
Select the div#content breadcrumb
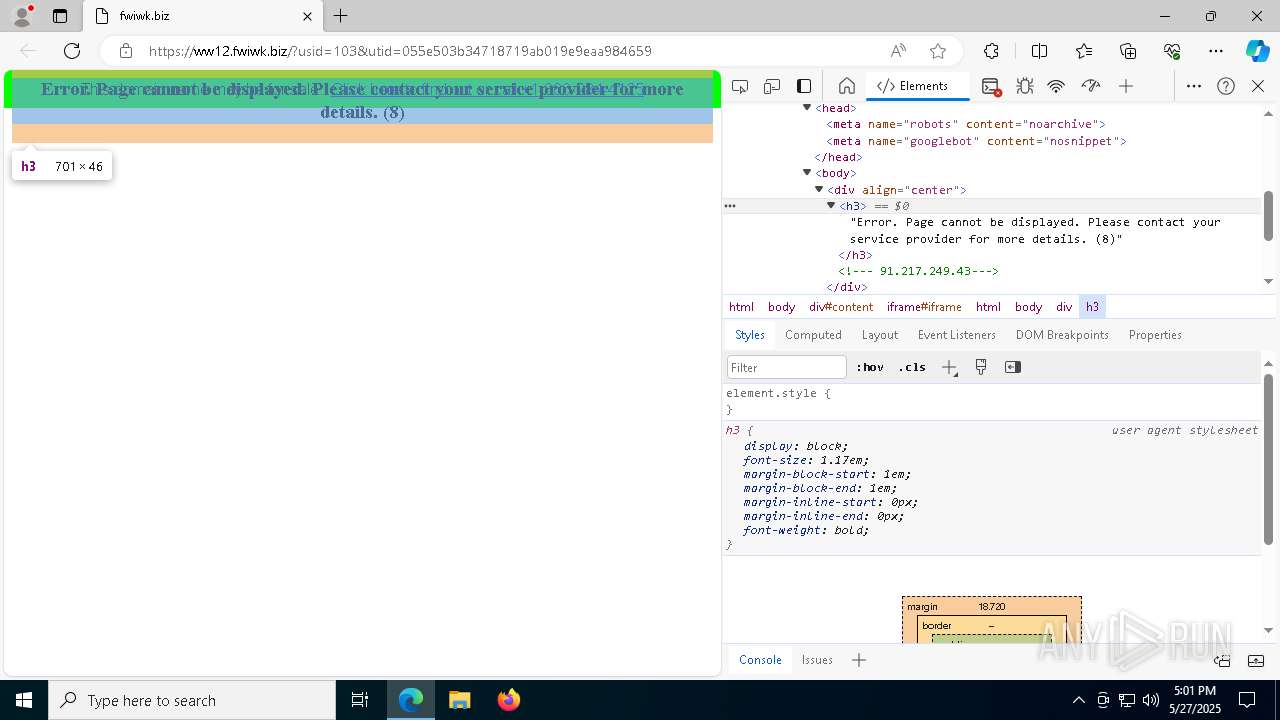pyautogui.click(x=841, y=307)
